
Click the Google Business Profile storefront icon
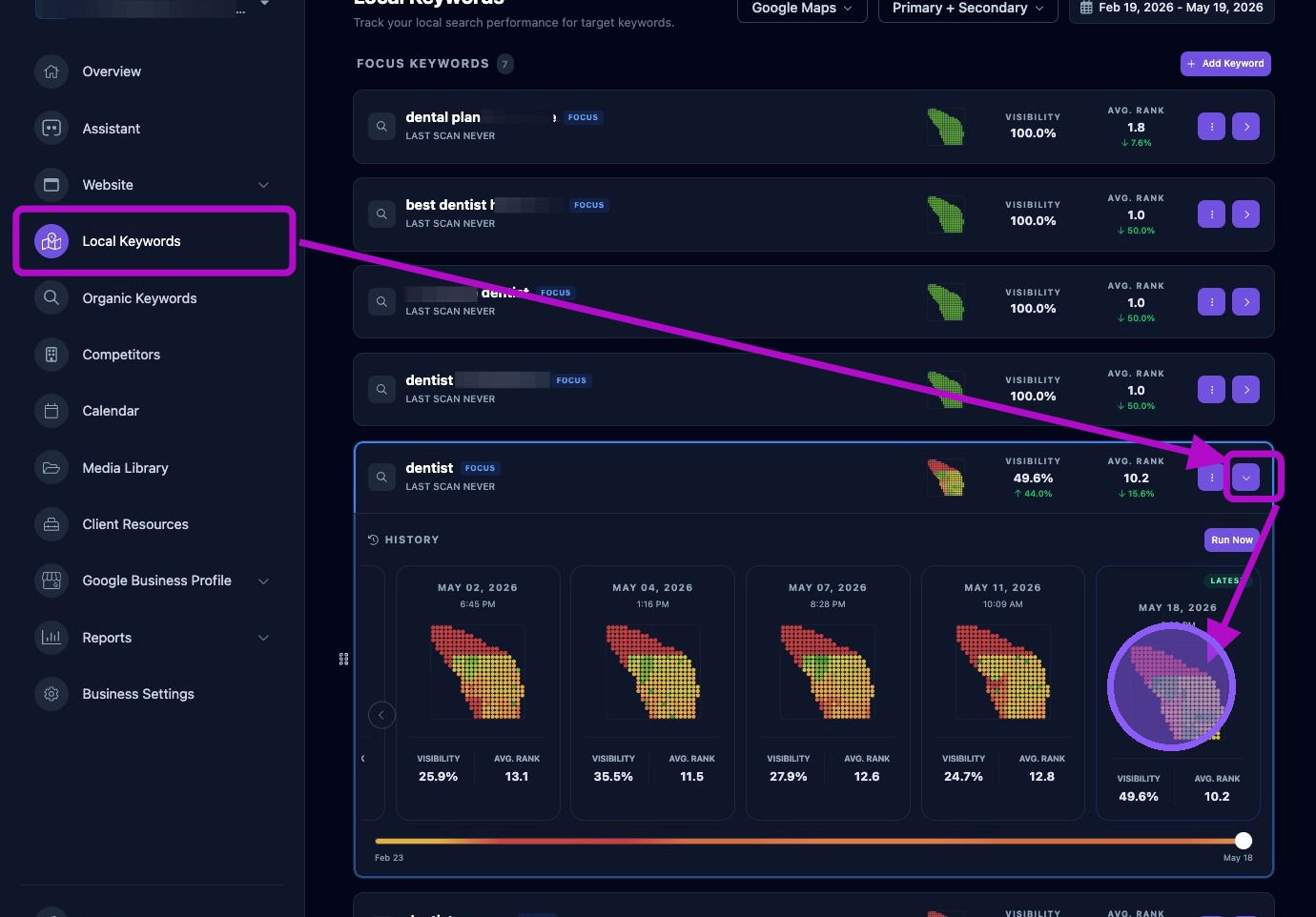tap(51, 581)
